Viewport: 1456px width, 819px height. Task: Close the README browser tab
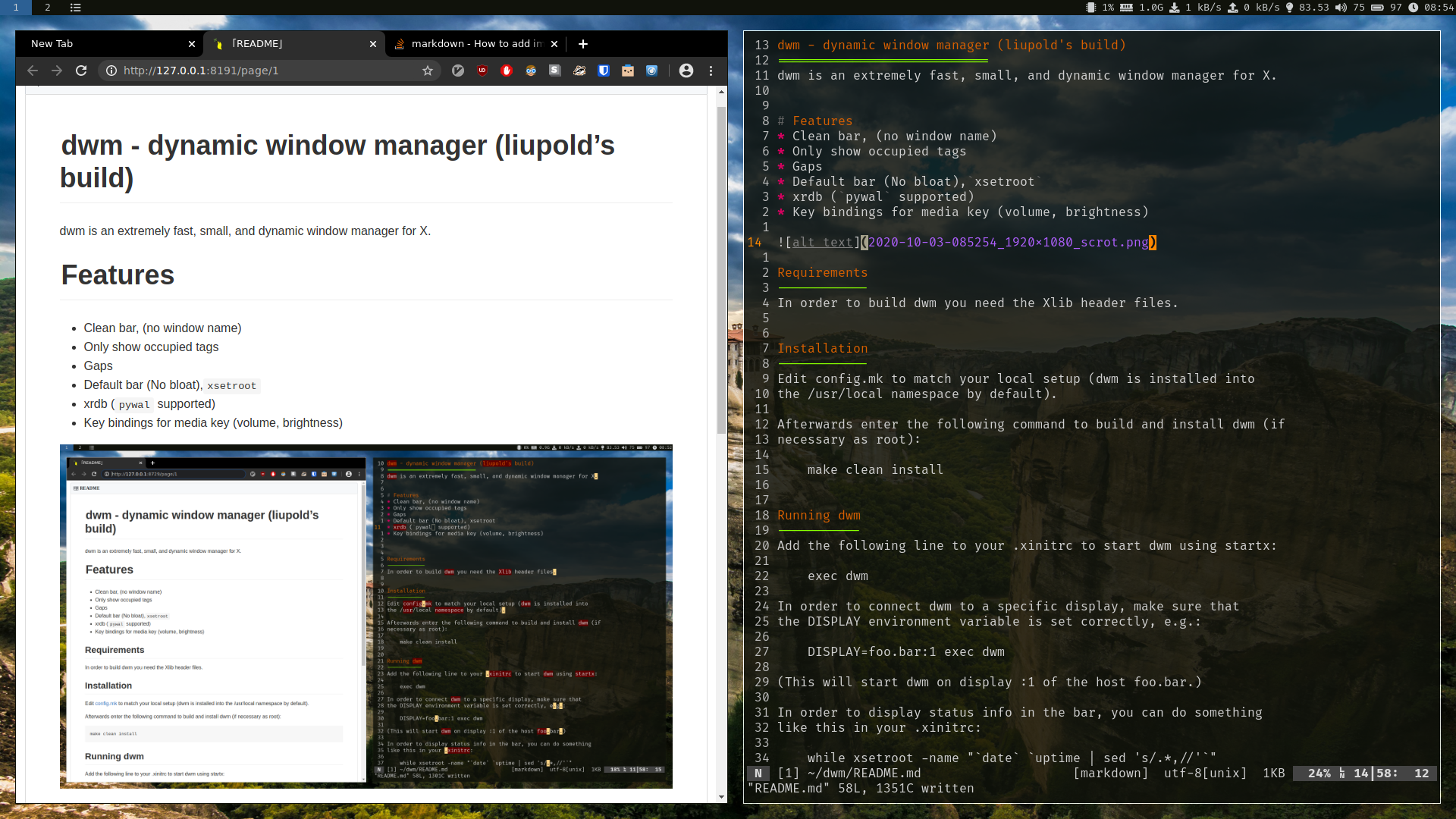pos(373,44)
